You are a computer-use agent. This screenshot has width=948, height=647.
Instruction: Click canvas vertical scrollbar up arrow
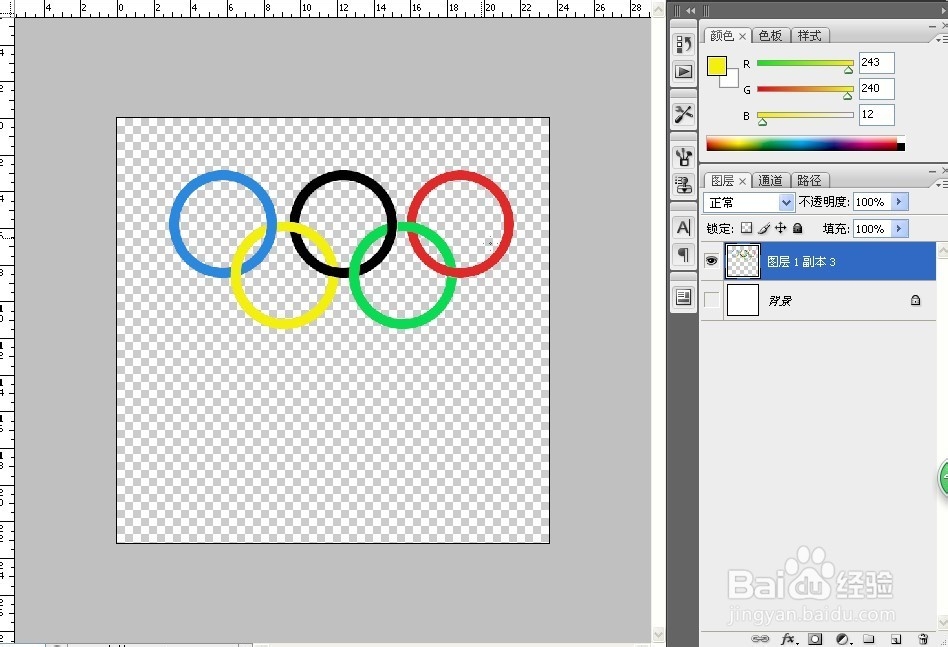[659, 10]
